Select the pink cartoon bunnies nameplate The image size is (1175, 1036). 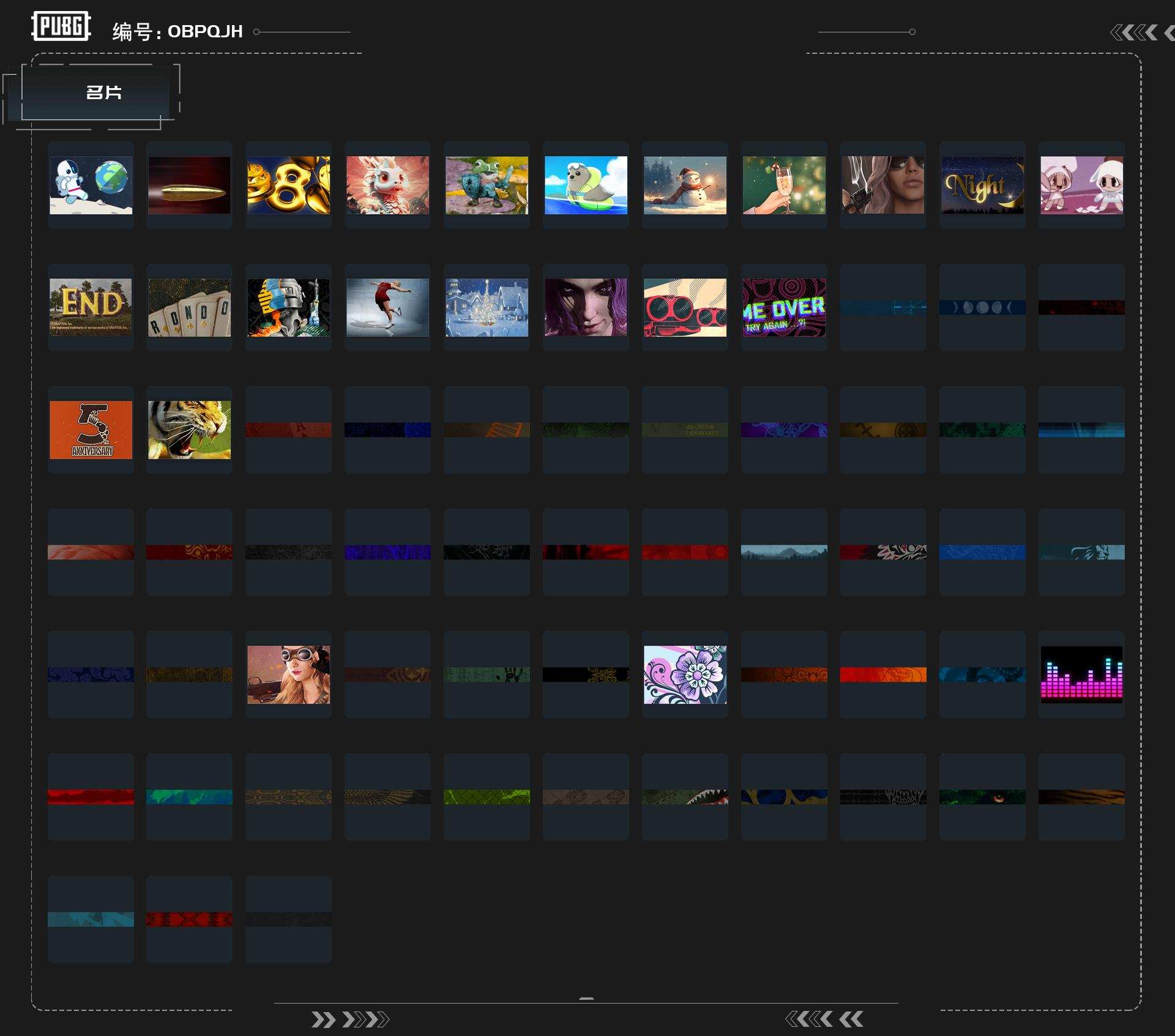pyautogui.click(x=1081, y=185)
